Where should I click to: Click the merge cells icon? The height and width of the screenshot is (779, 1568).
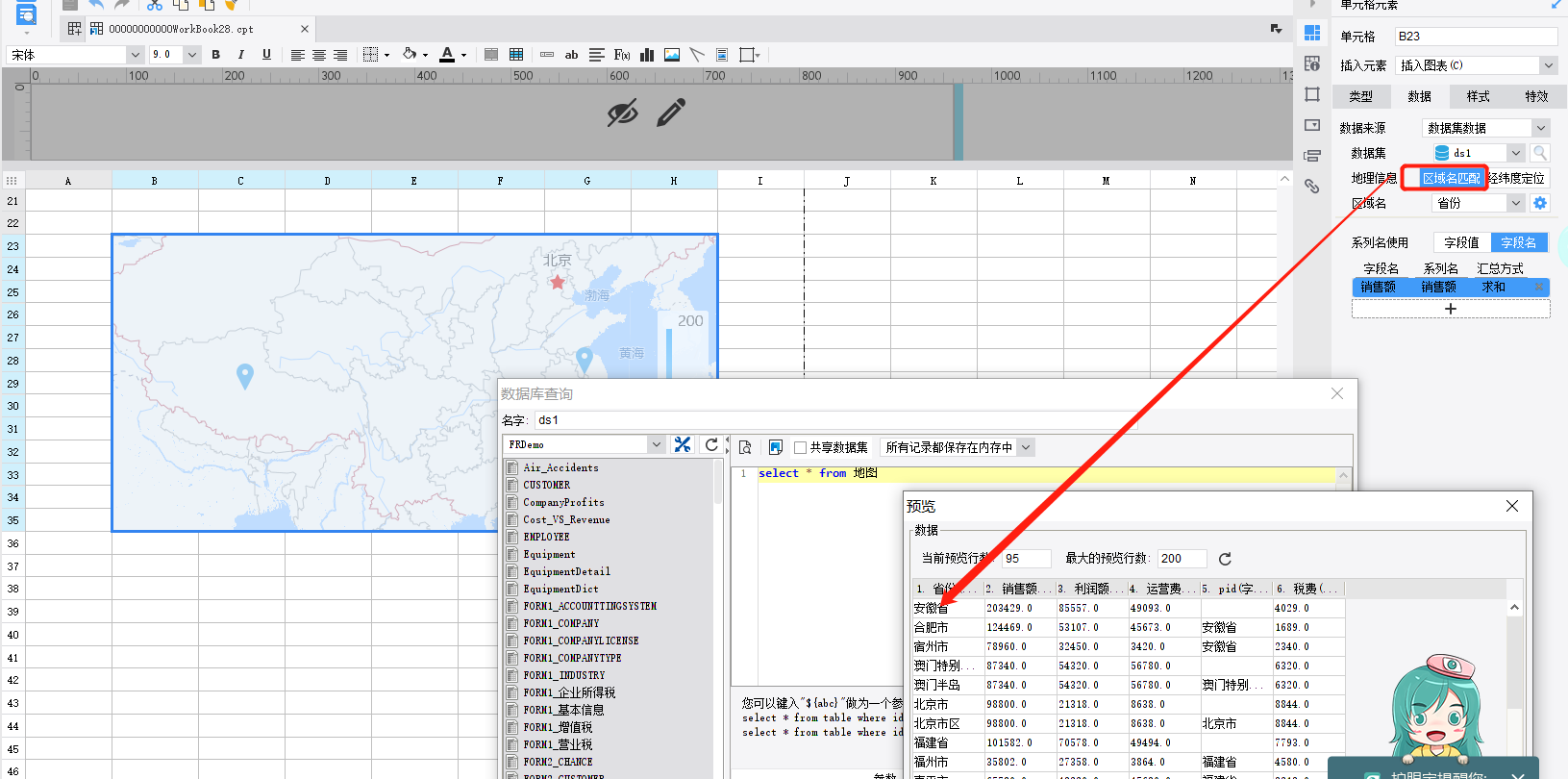pos(491,55)
